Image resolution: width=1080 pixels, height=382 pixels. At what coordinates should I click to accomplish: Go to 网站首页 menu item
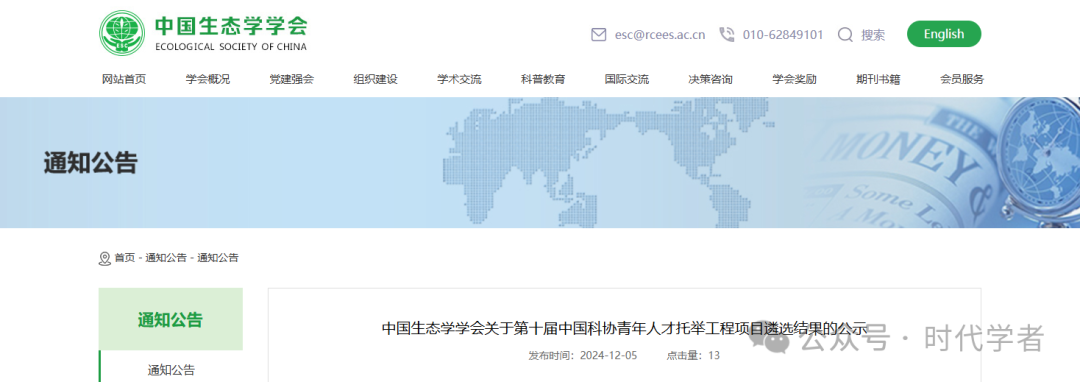click(x=124, y=79)
